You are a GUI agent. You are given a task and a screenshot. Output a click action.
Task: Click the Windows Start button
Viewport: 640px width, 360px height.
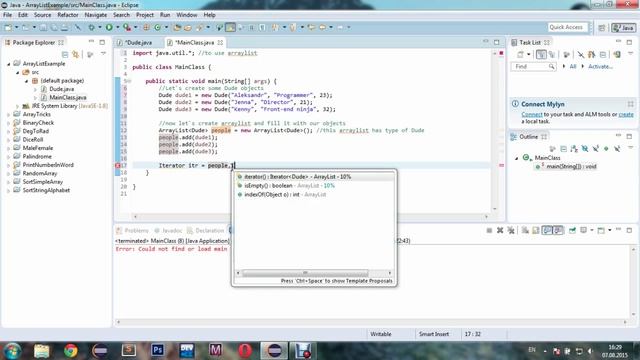click(x=12, y=350)
